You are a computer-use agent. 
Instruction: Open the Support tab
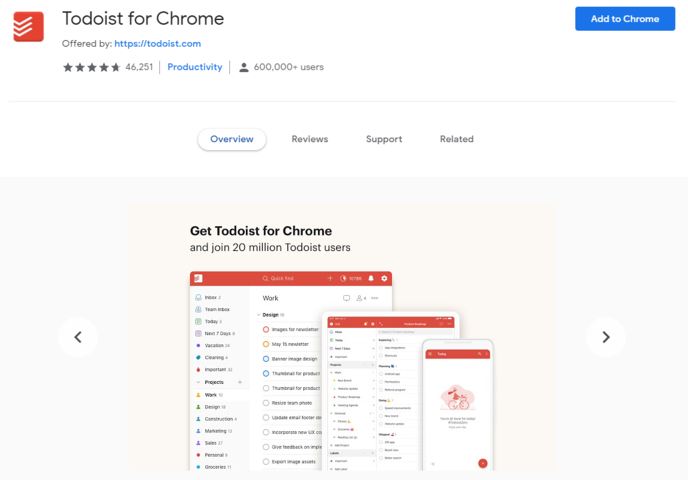coord(384,139)
